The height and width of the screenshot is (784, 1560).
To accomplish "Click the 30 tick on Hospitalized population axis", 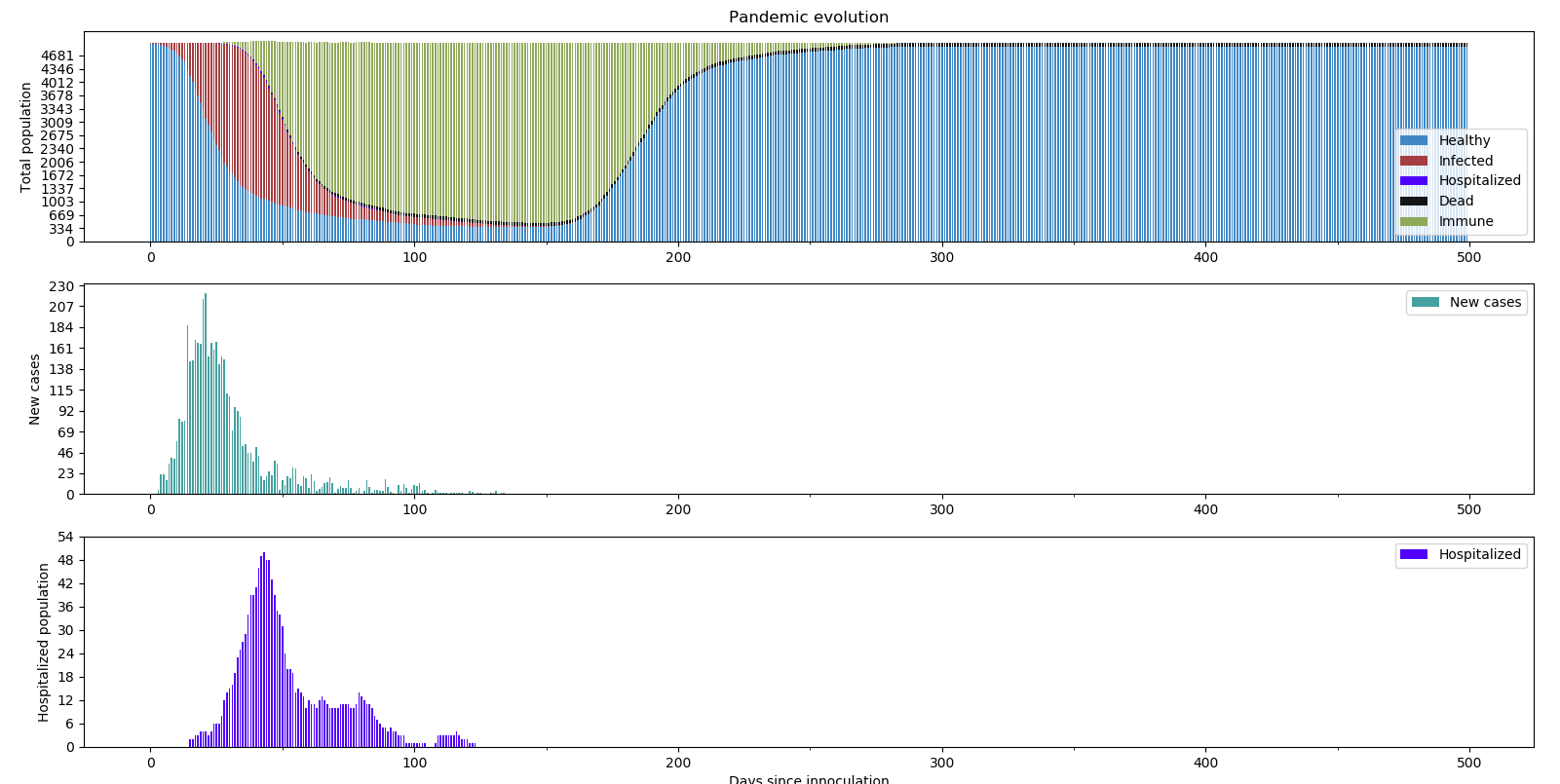I will pyautogui.click(x=65, y=630).
